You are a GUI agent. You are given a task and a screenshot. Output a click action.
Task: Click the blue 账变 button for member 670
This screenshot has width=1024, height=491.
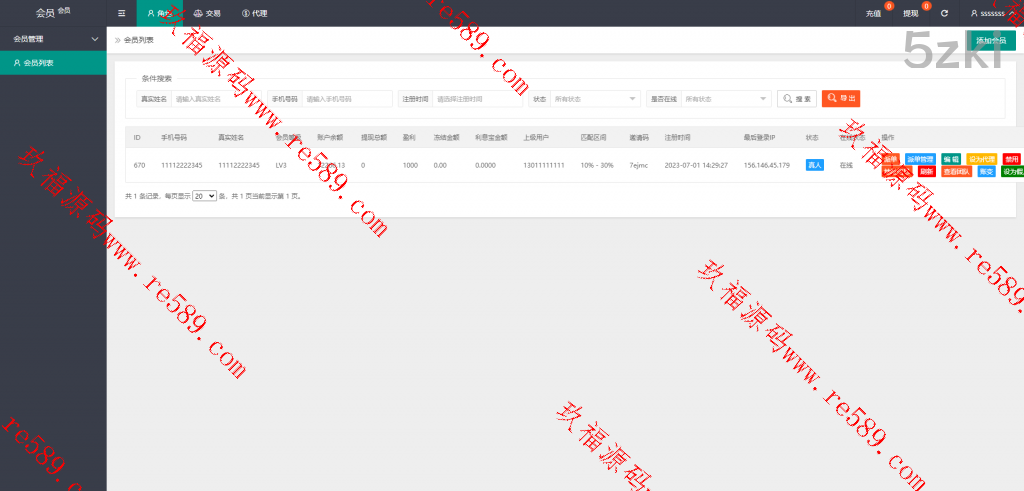pyautogui.click(x=987, y=172)
